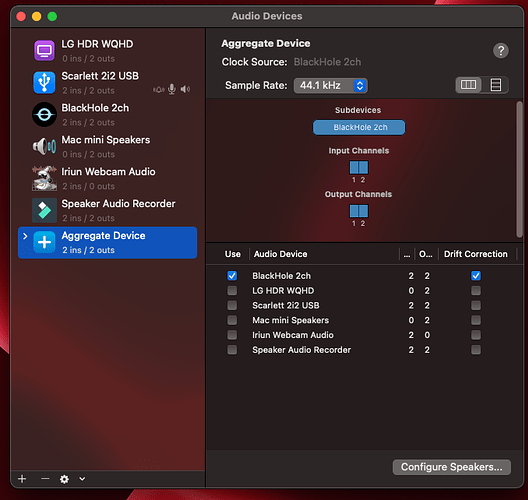Enable Use checkbox for Scarlett 2i2 USB
Image resolution: width=528 pixels, height=500 pixels.
(232, 305)
